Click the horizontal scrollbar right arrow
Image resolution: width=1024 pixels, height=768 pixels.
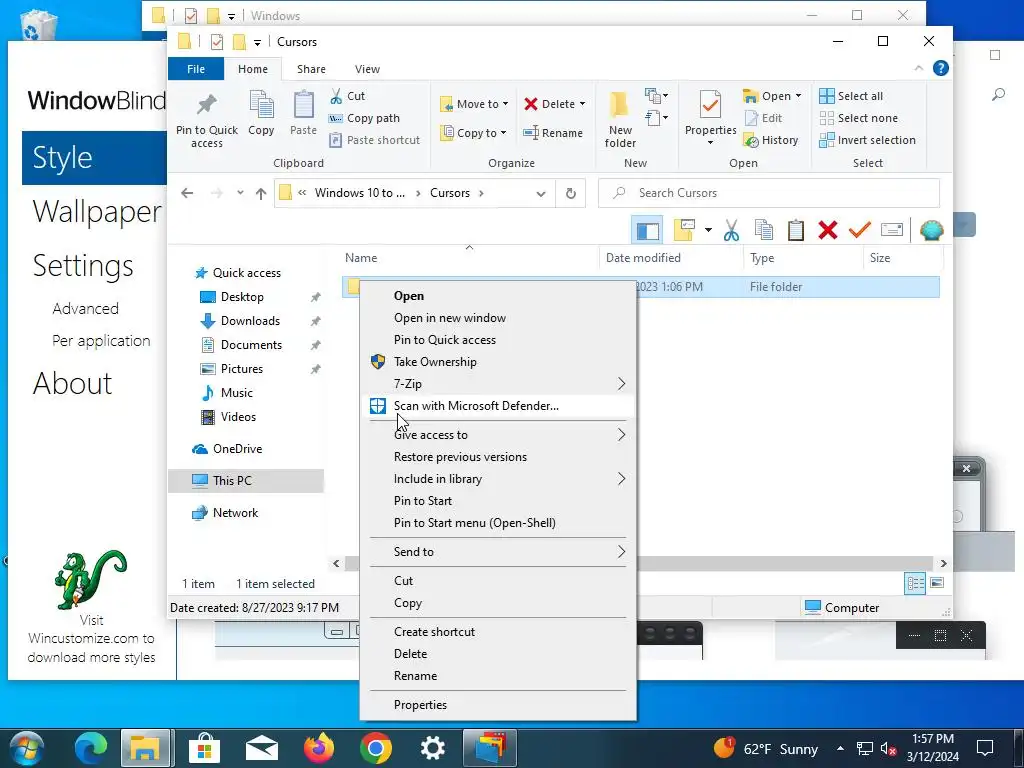click(943, 564)
